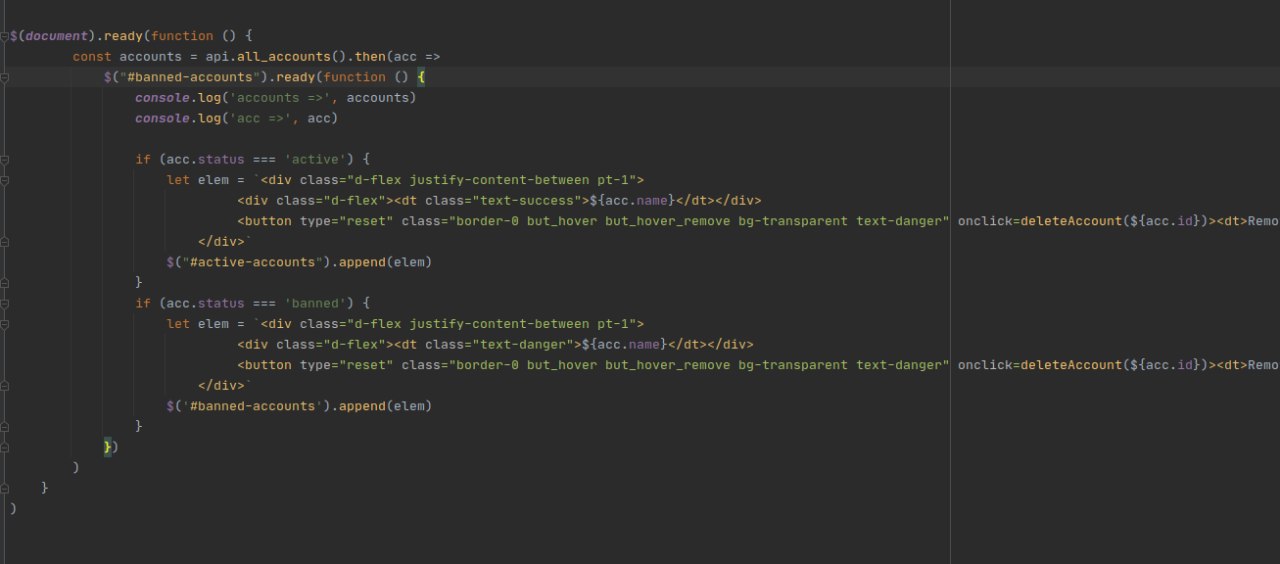Collapse the $("#banned-accounts").ready fold marker

(5, 77)
